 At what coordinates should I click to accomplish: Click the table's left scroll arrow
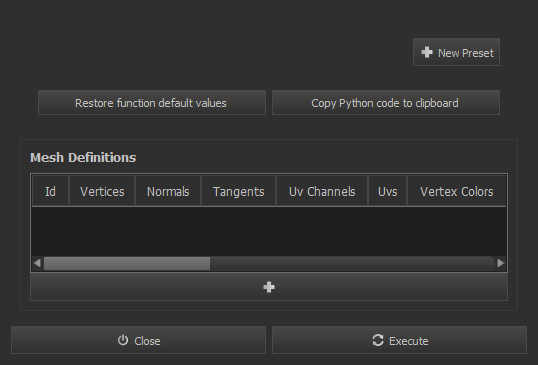[x=37, y=263]
